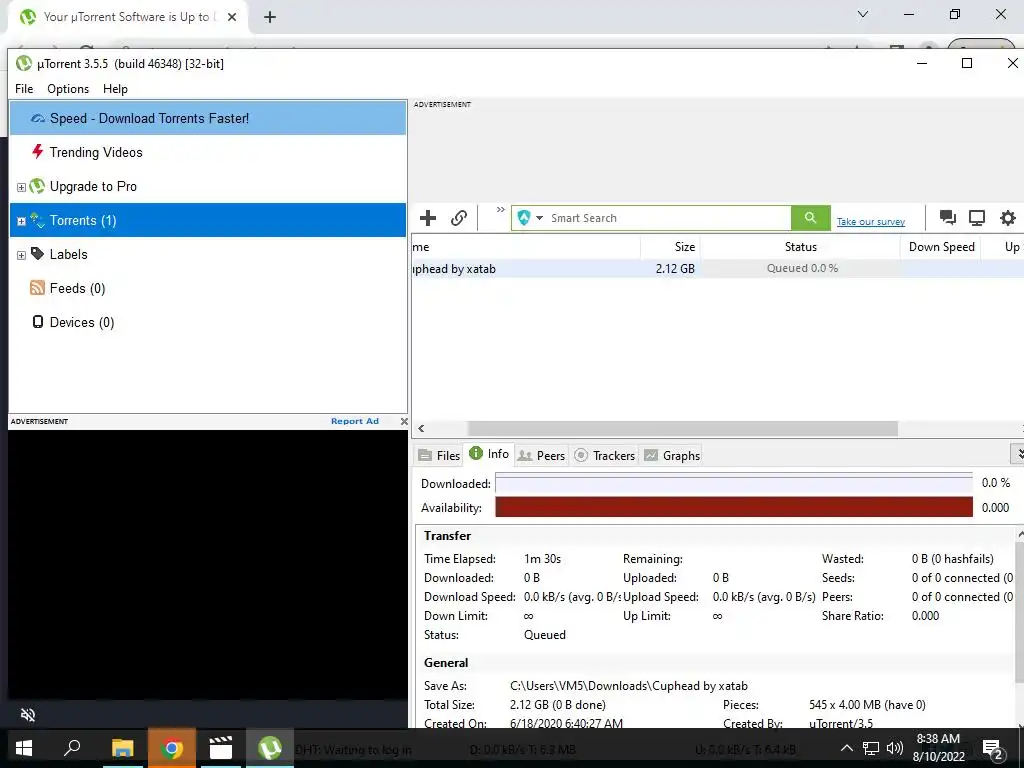Click the volume speaker tray icon
This screenshot has width=1024, height=768.
click(895, 748)
